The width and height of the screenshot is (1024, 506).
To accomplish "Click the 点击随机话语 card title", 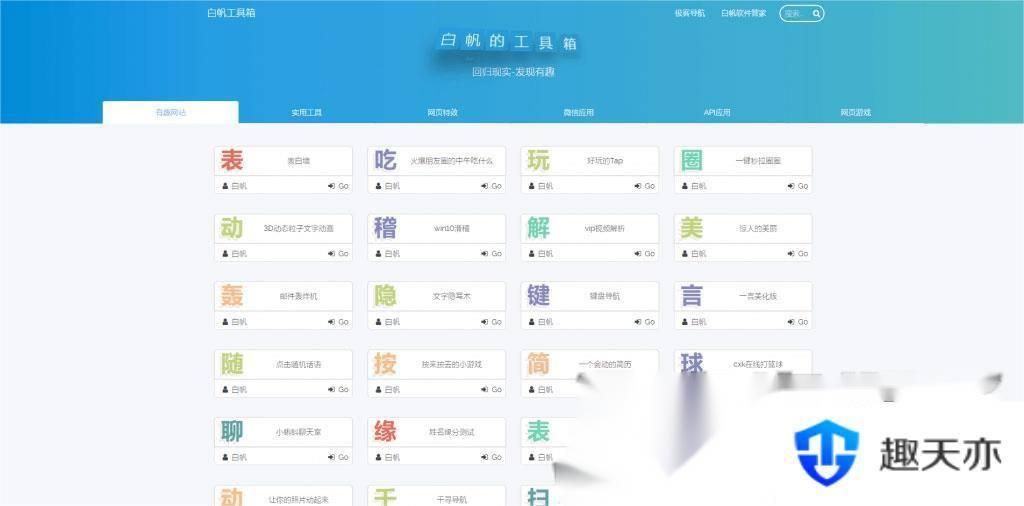I will 298,364.
